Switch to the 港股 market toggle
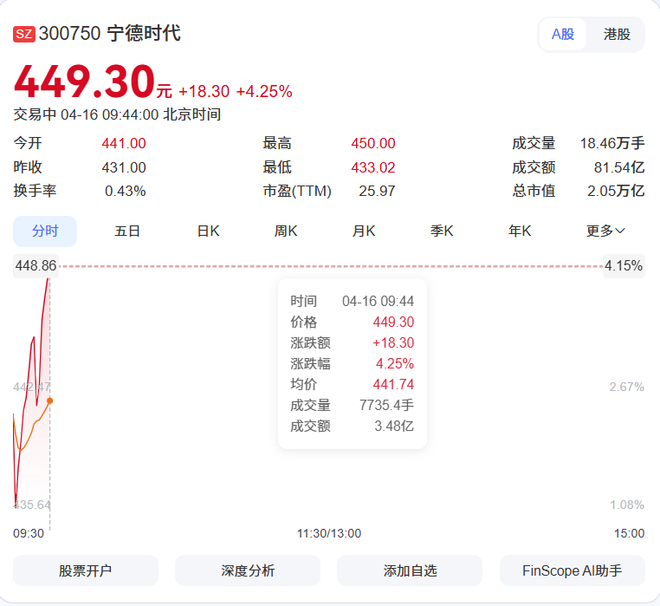This screenshot has width=660, height=606. click(x=617, y=35)
